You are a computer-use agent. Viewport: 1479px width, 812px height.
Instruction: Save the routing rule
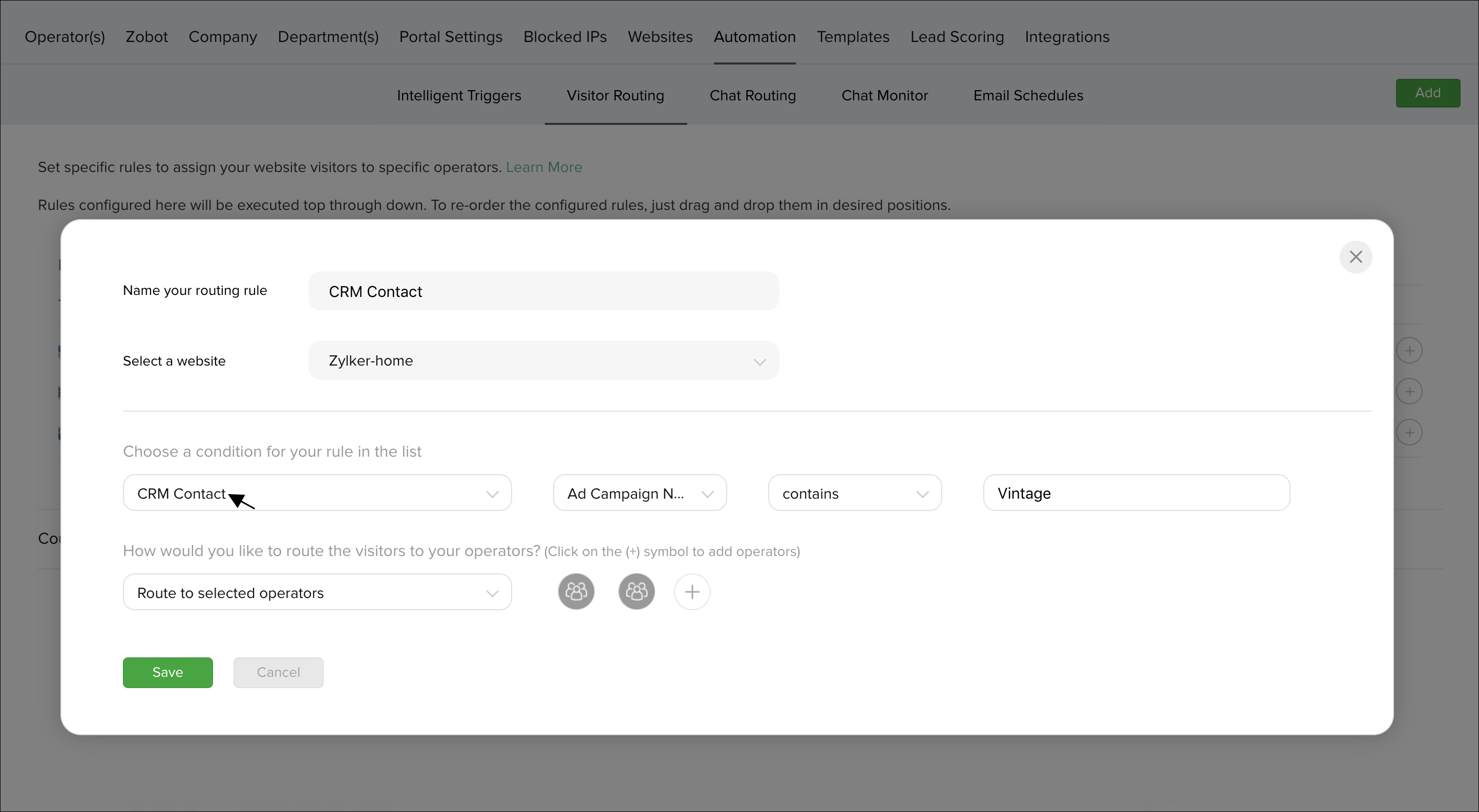(x=167, y=672)
